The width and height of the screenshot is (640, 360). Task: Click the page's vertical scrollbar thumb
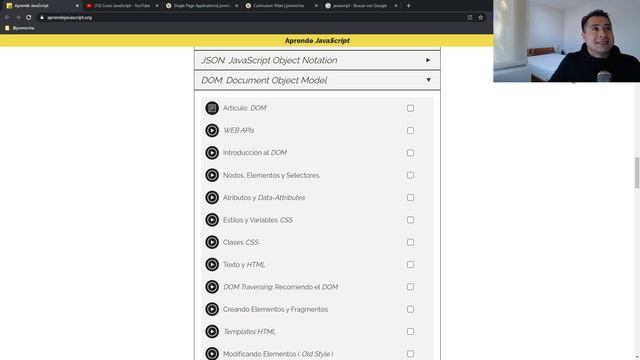click(x=637, y=173)
